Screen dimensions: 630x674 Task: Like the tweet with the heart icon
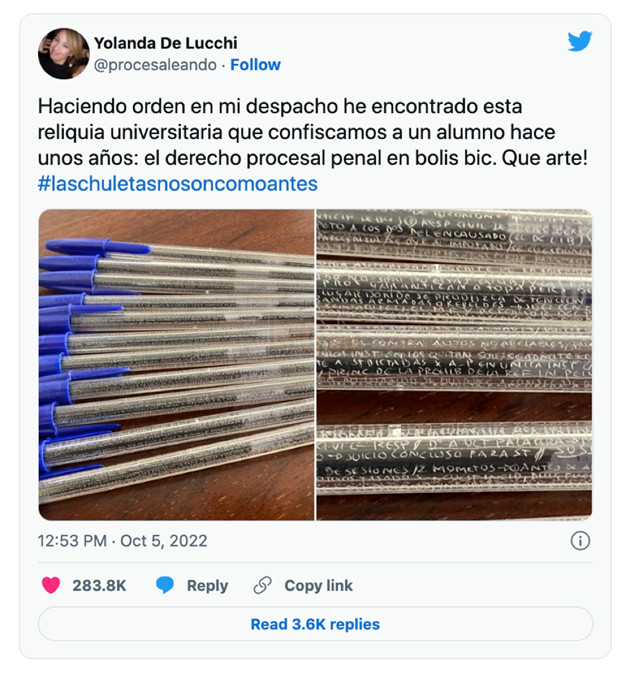(51, 585)
